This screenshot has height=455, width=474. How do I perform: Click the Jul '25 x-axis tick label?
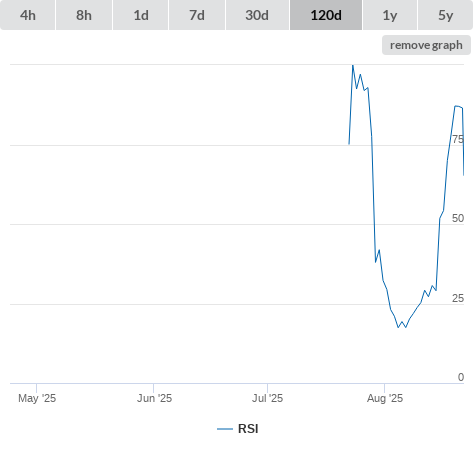[x=267, y=398]
